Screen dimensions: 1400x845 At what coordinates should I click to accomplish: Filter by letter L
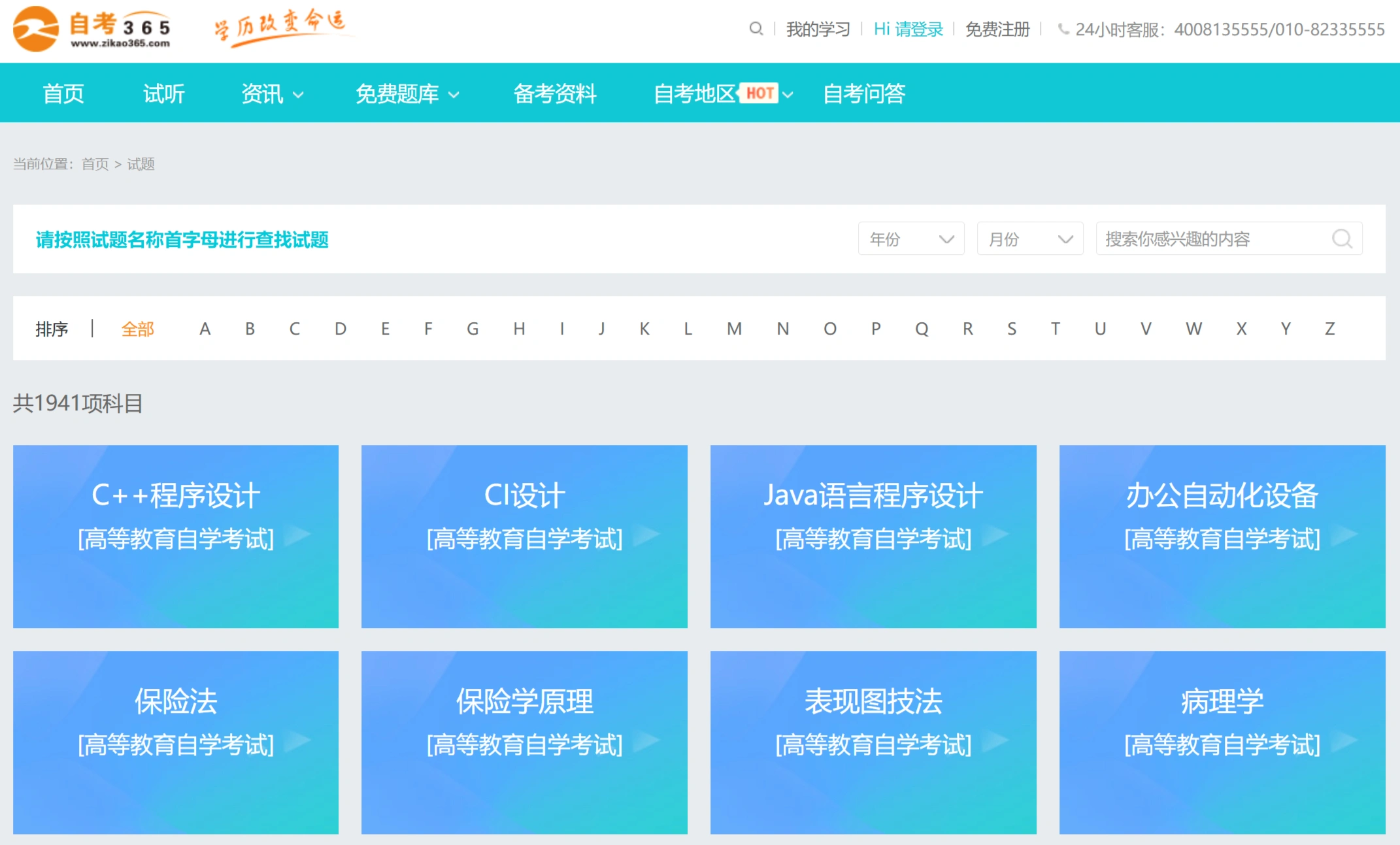(x=688, y=329)
